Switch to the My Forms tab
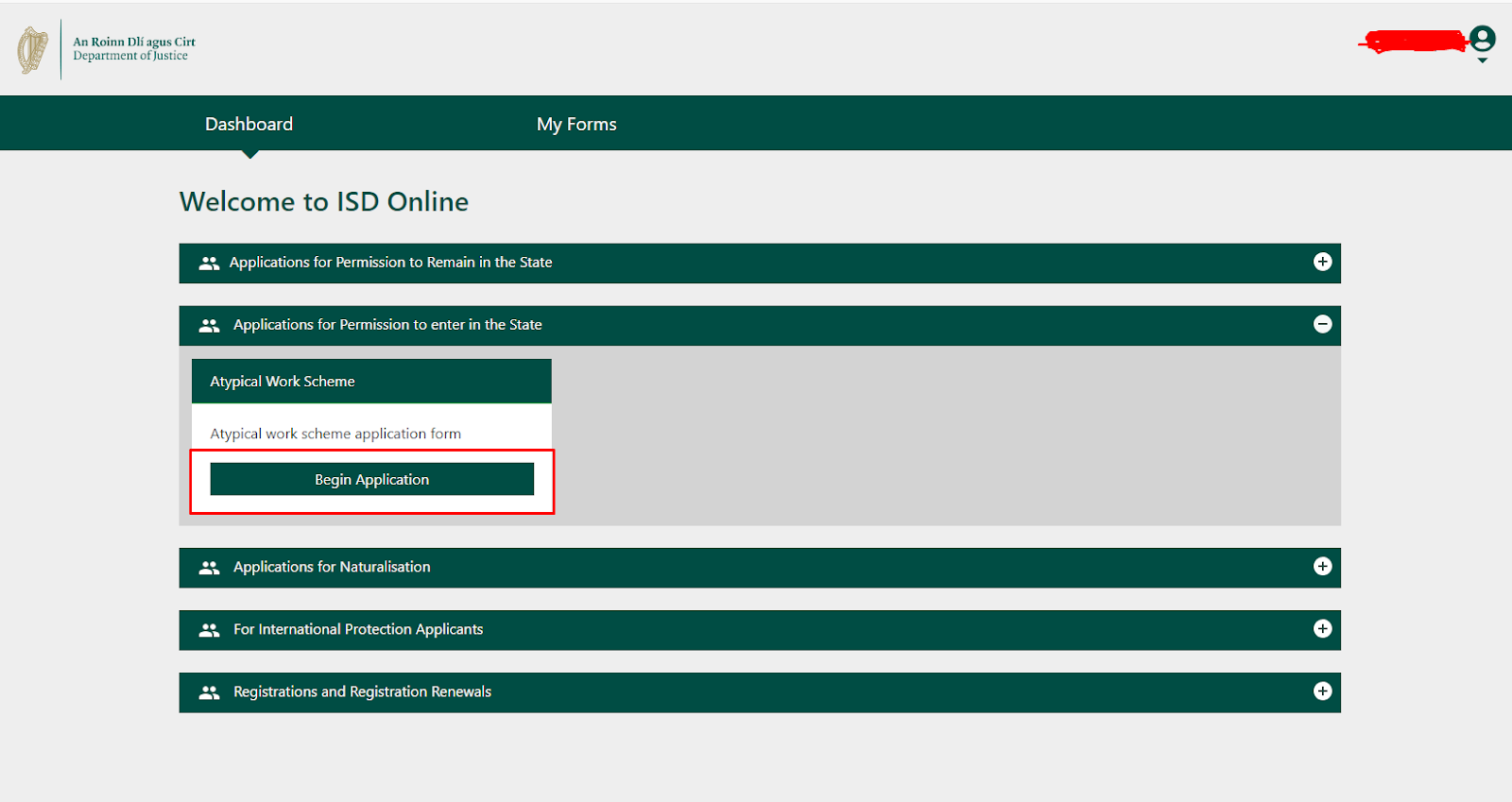This screenshot has height=802, width=1512. click(x=576, y=124)
